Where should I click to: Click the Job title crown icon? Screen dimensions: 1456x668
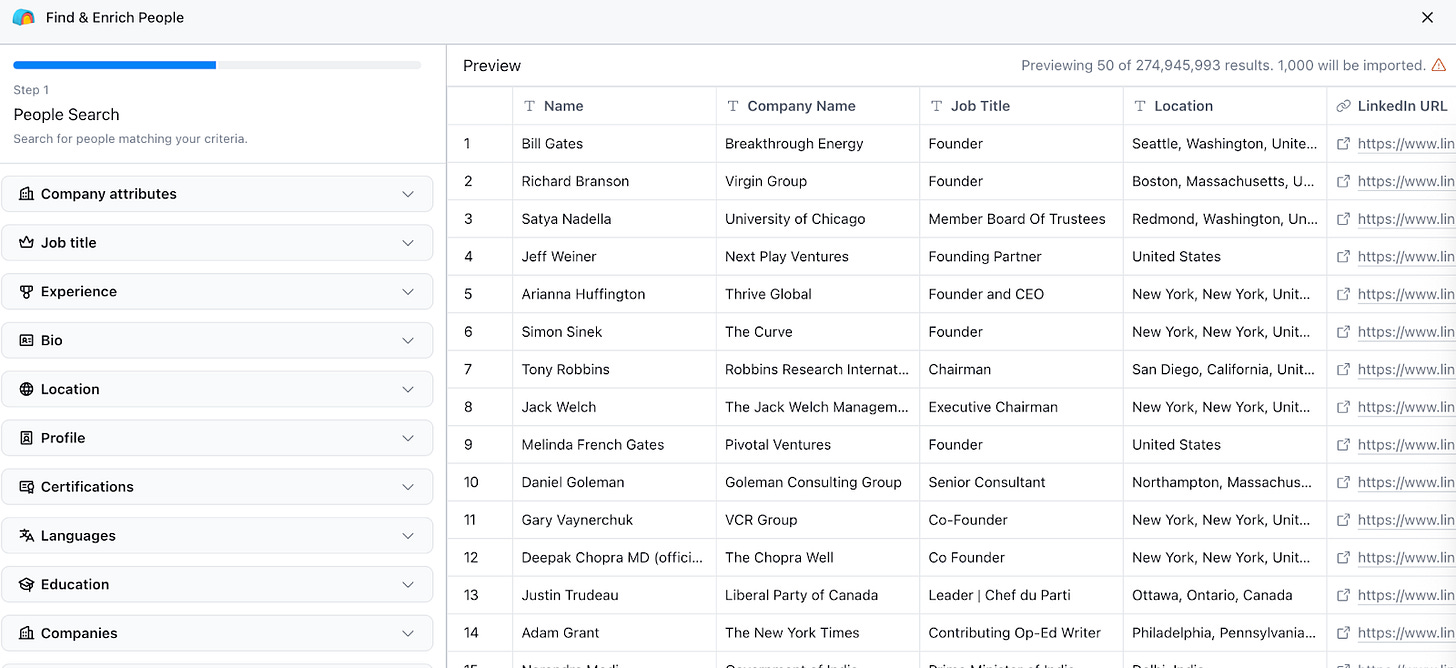click(x=26, y=243)
